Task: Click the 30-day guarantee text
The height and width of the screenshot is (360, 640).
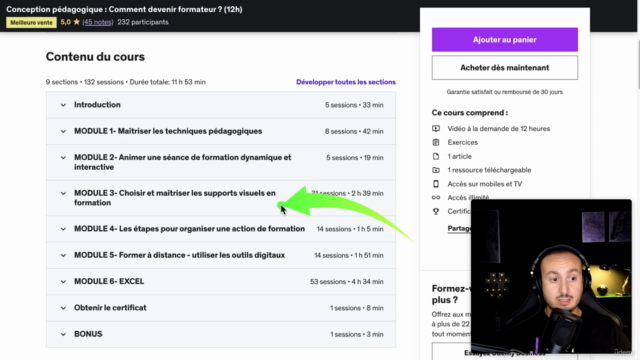Action: click(x=504, y=92)
